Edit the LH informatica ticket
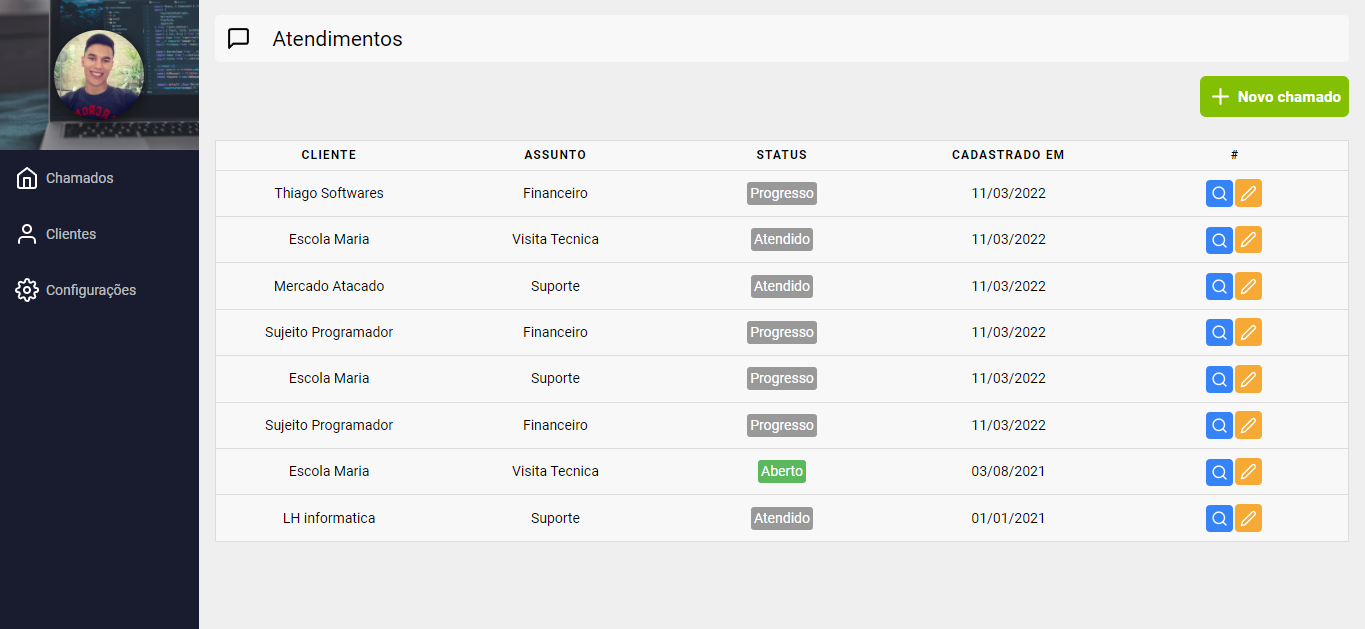The width and height of the screenshot is (1365, 629). [1248, 518]
